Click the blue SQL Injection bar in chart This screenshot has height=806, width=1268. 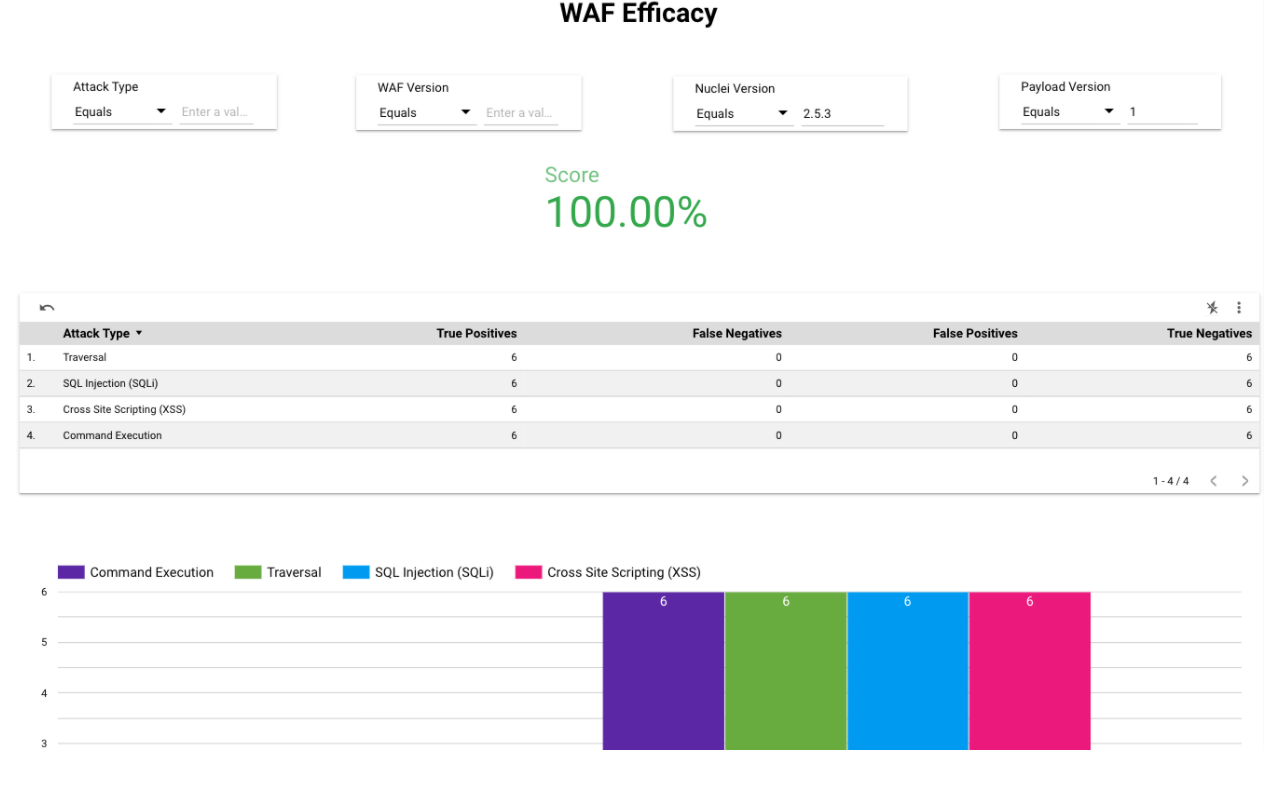(907, 670)
